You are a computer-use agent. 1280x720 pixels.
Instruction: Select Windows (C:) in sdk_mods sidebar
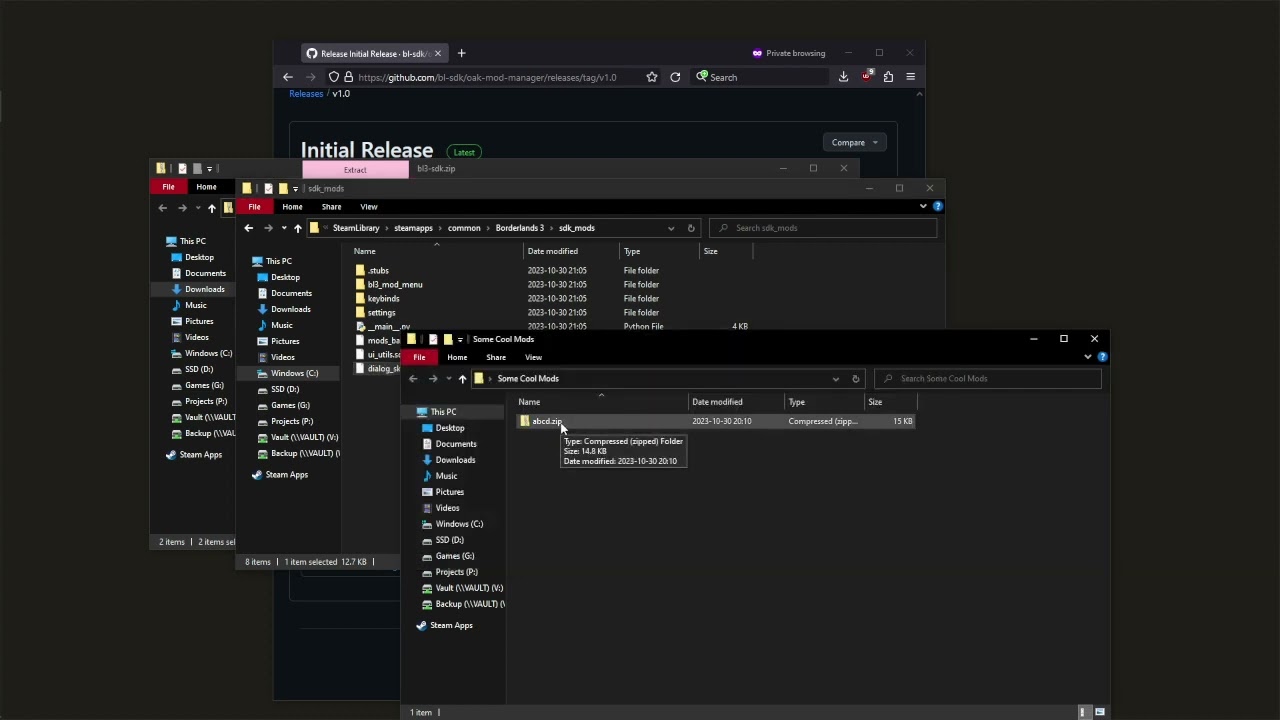[294, 373]
